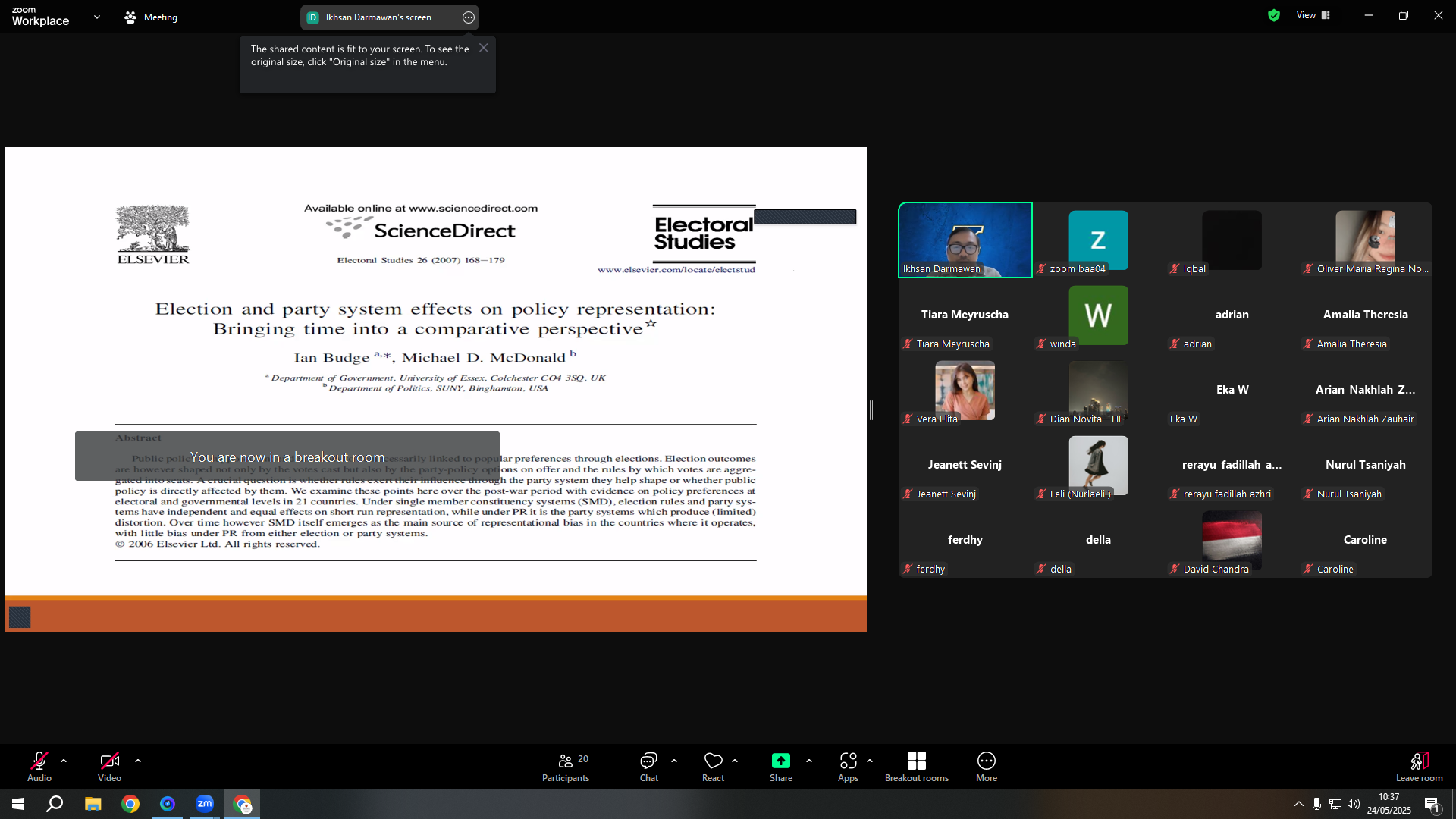Screen dimensions: 1456x819
Task: Select zoom baa04 participant tile
Action: (1098, 240)
